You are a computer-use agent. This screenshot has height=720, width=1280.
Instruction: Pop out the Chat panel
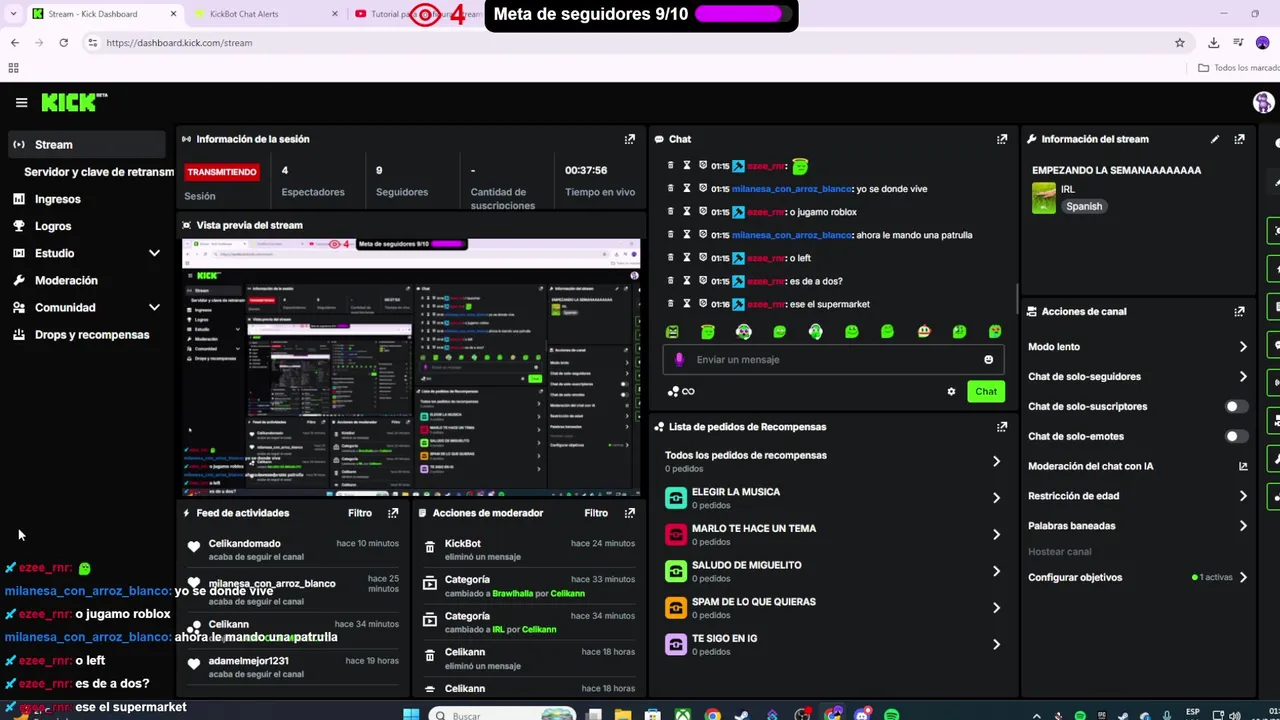[x=1001, y=139]
